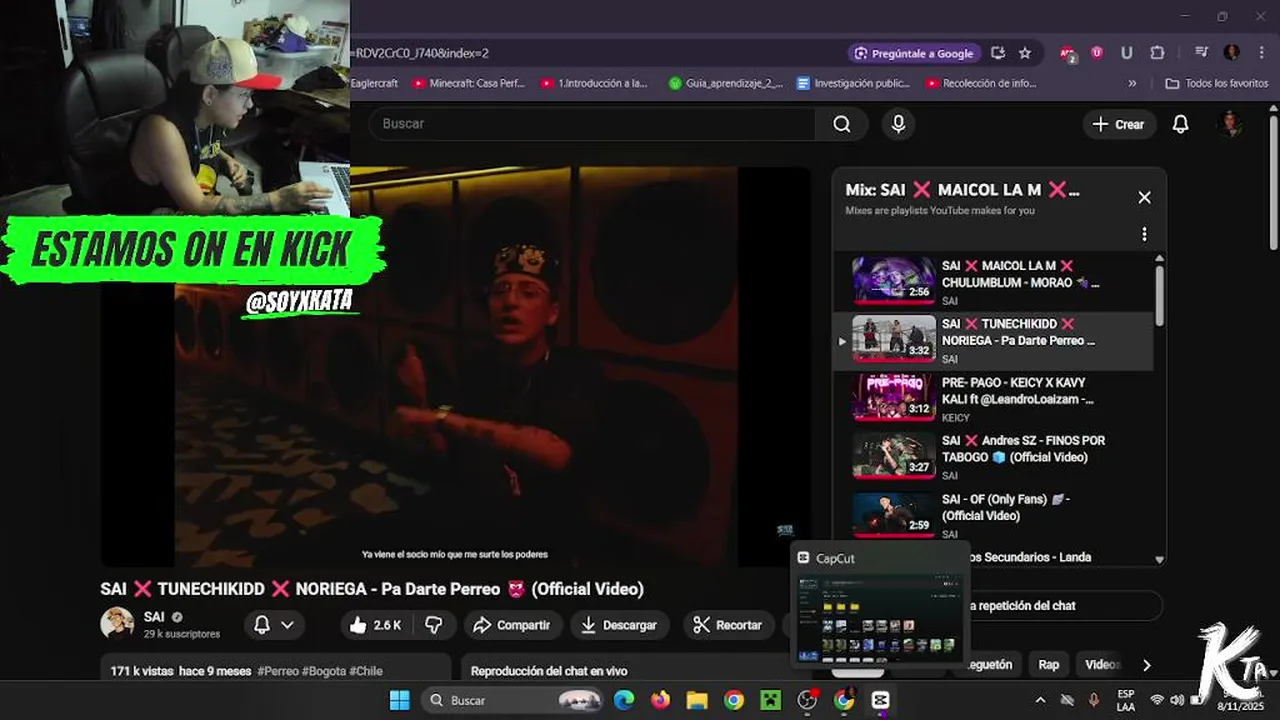Screen dimensions: 1280x720
Task: Click the 171 k vistas description box
Action: pyautogui.click(x=276, y=668)
